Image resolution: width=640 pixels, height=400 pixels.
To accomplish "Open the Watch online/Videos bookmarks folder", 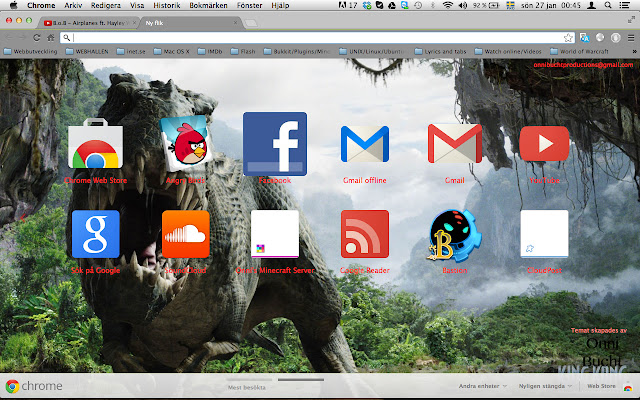I will 508,51.
